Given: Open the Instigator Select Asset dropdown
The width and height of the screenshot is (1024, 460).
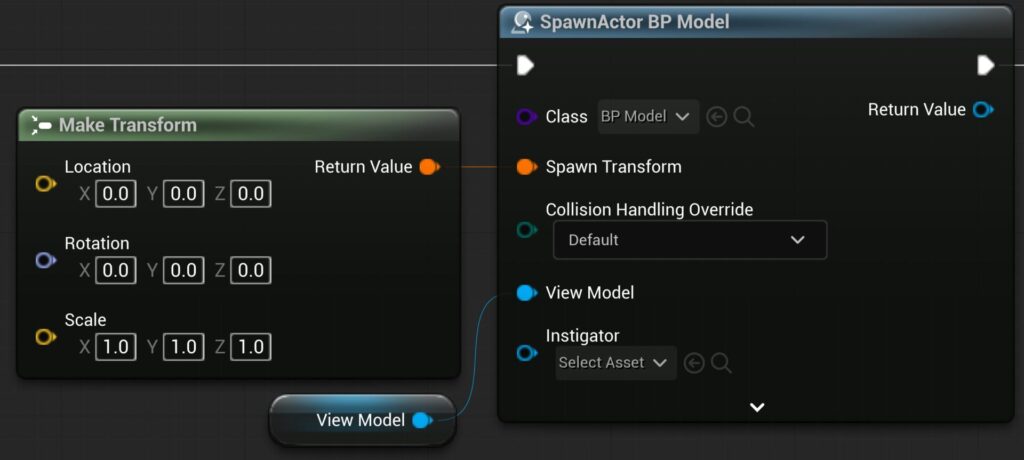Looking at the screenshot, I should click(x=615, y=363).
